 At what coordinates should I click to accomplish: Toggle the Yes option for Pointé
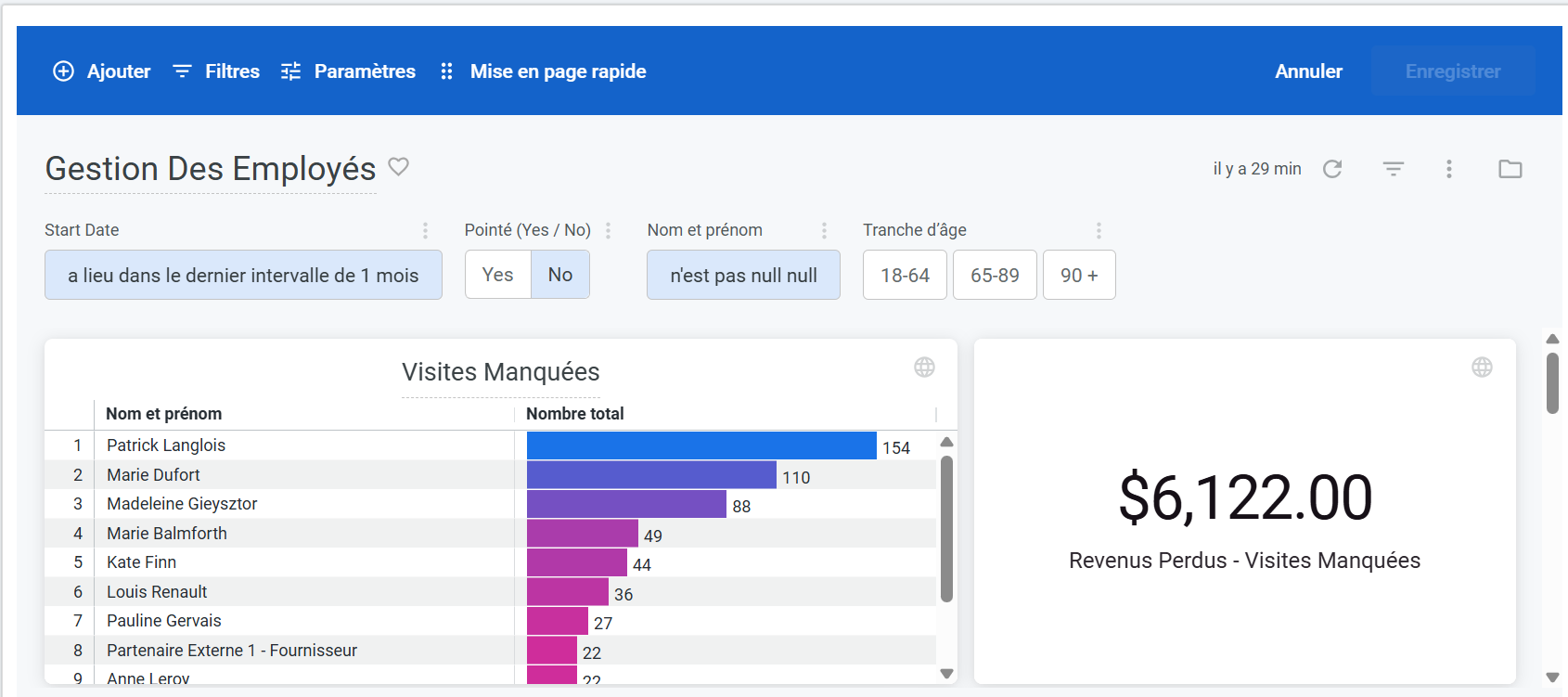(498, 275)
